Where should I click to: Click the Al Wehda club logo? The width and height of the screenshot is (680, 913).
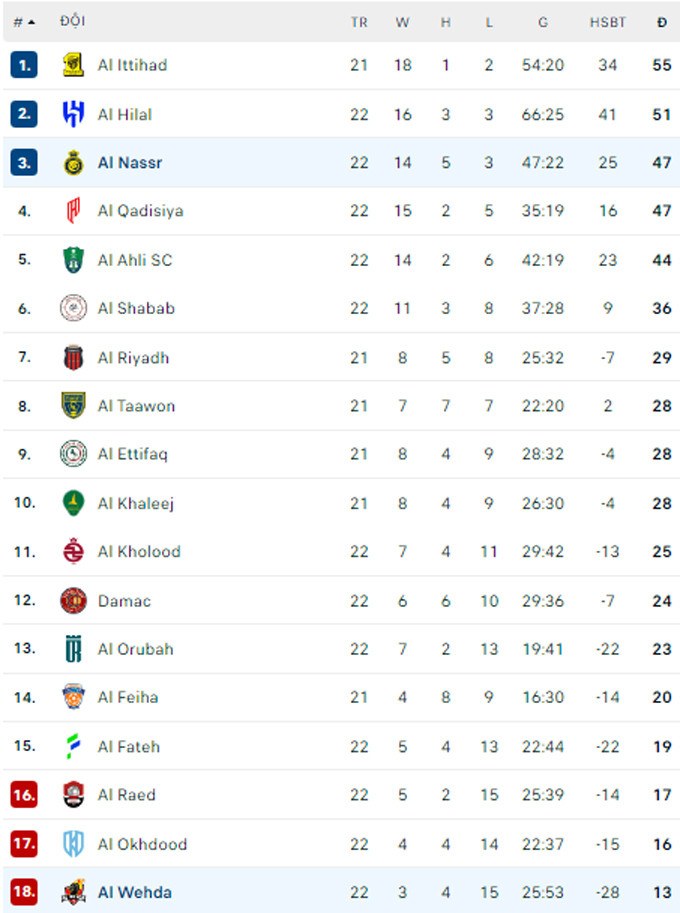click(73, 892)
